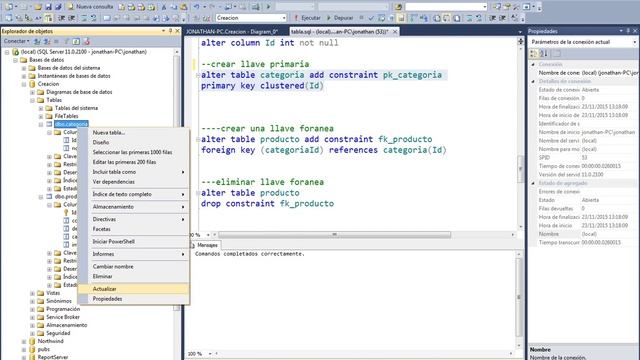Select the Service Broker tree item
The image size is (640, 360).
(63, 317)
